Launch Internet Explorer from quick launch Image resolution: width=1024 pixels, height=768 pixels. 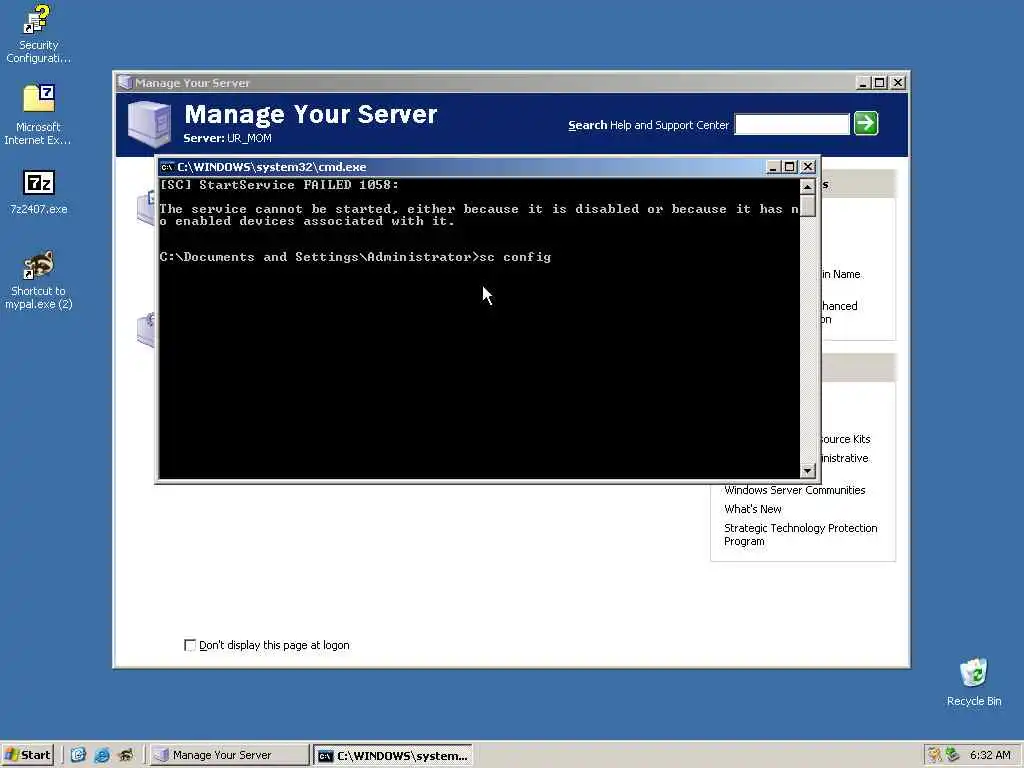pyautogui.click(x=102, y=755)
